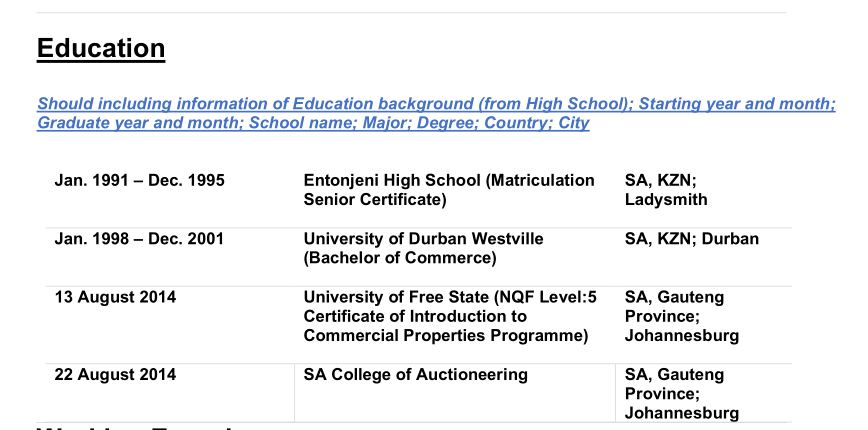This screenshot has height=430, width=868.
Task: Click the University of Durban Westville entry
Action: pyautogui.click(x=423, y=239)
